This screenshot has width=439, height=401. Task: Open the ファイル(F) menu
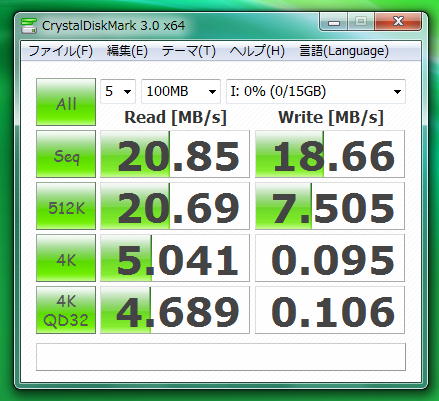tap(60, 51)
